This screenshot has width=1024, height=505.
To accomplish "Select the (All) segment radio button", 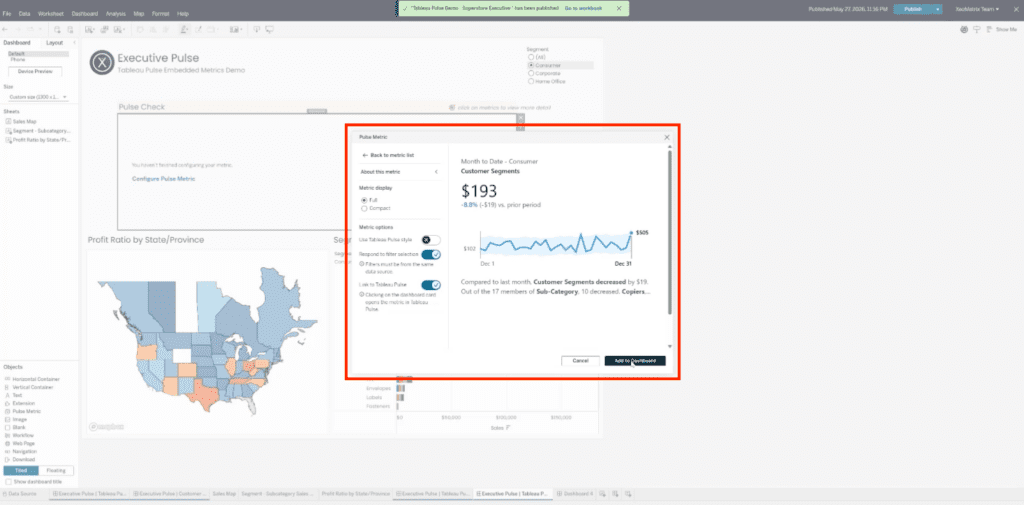I will (x=531, y=57).
